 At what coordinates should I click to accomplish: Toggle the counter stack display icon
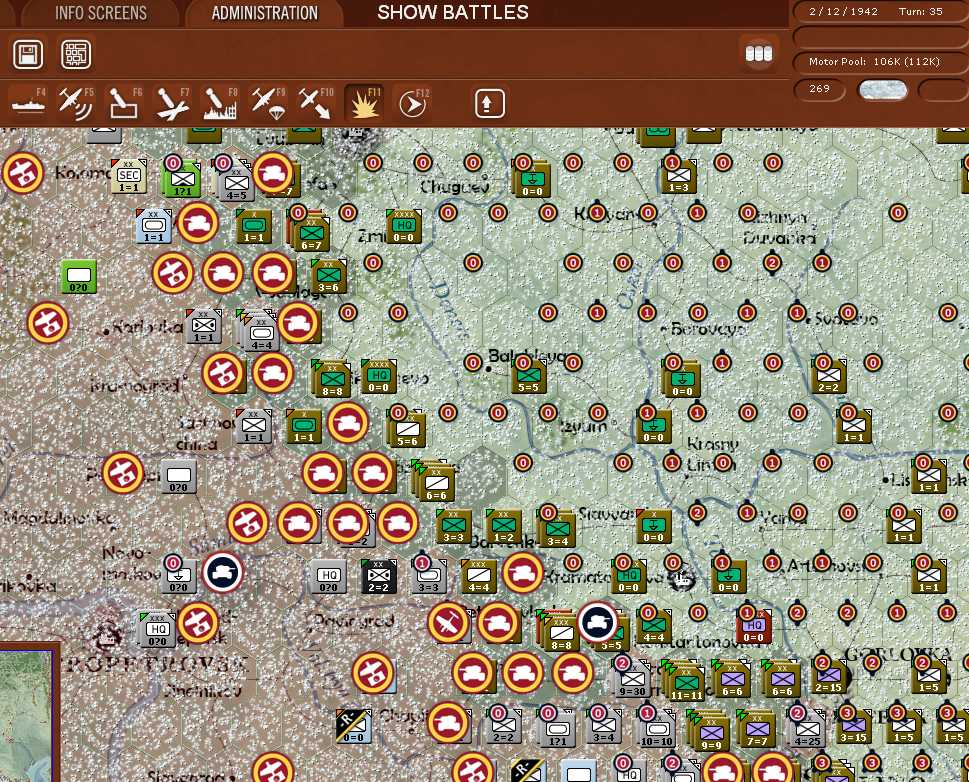tap(759, 52)
